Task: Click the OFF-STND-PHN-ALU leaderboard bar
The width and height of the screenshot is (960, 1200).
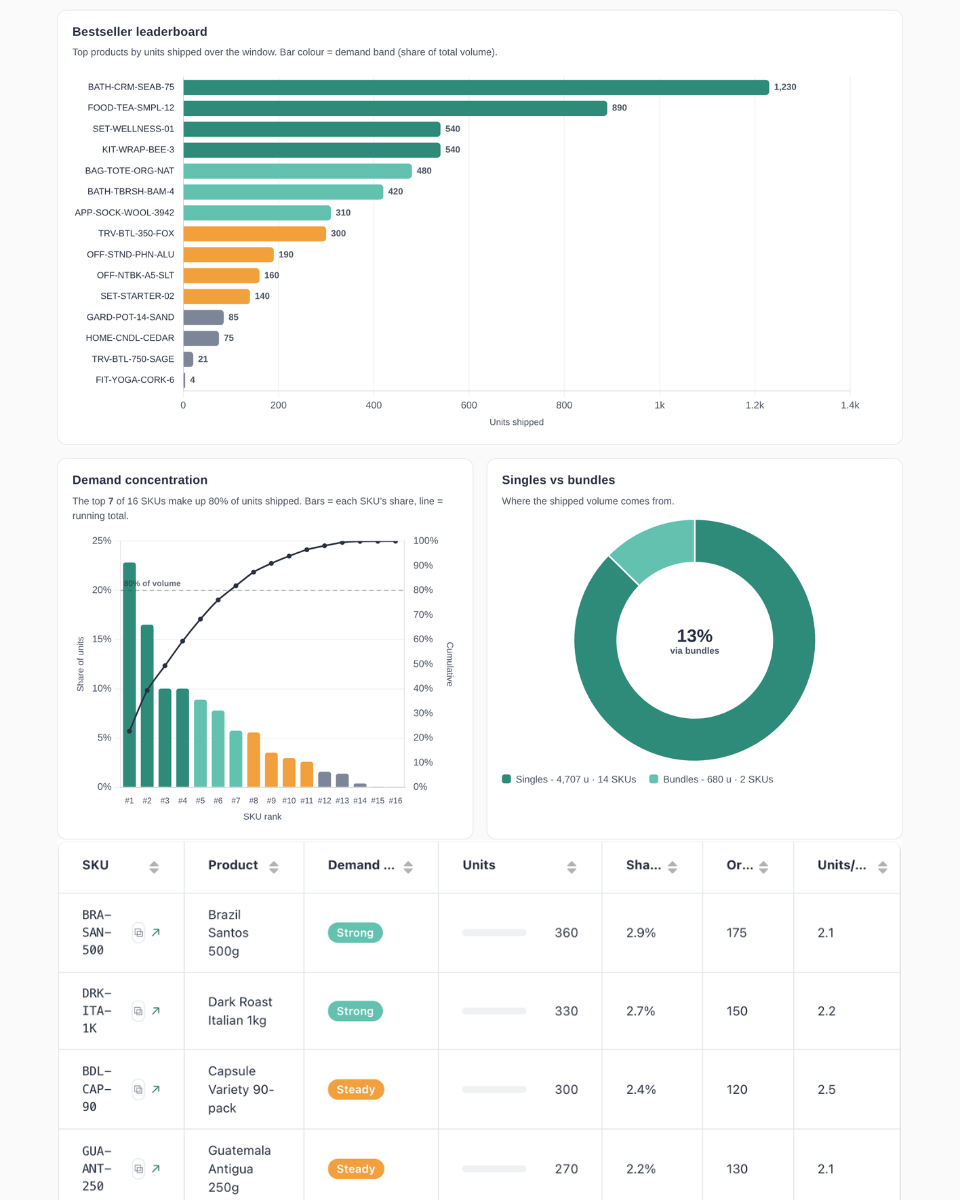Action: [x=228, y=255]
